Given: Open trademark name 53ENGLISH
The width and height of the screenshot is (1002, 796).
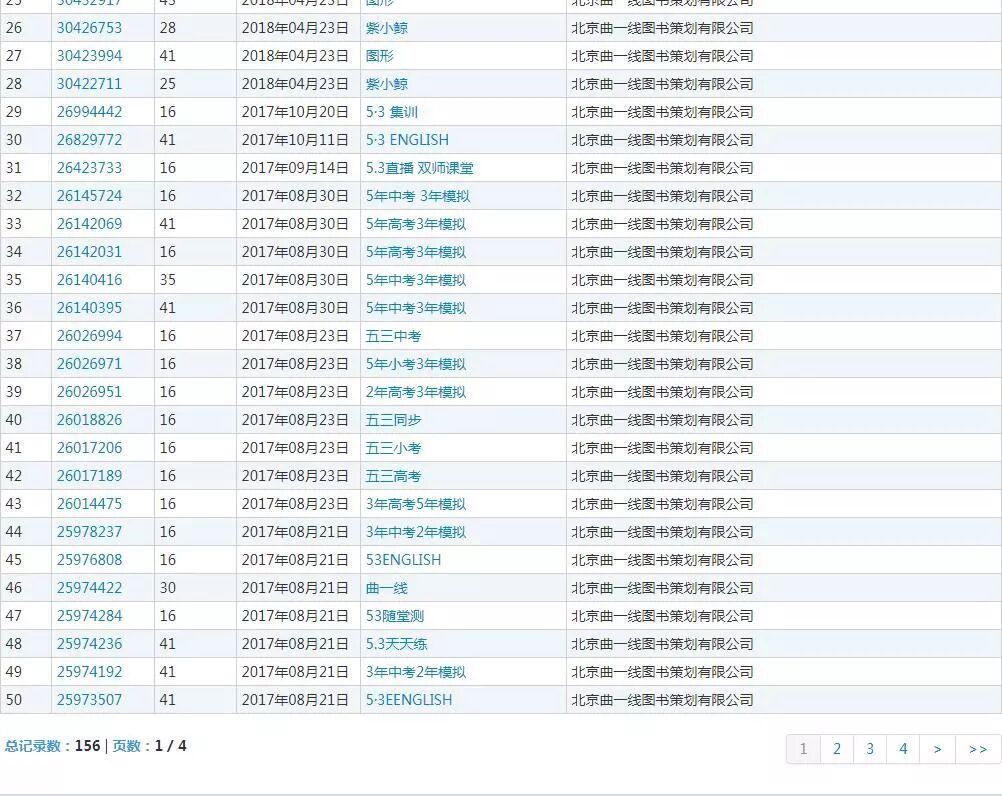Looking at the screenshot, I should (403, 560).
